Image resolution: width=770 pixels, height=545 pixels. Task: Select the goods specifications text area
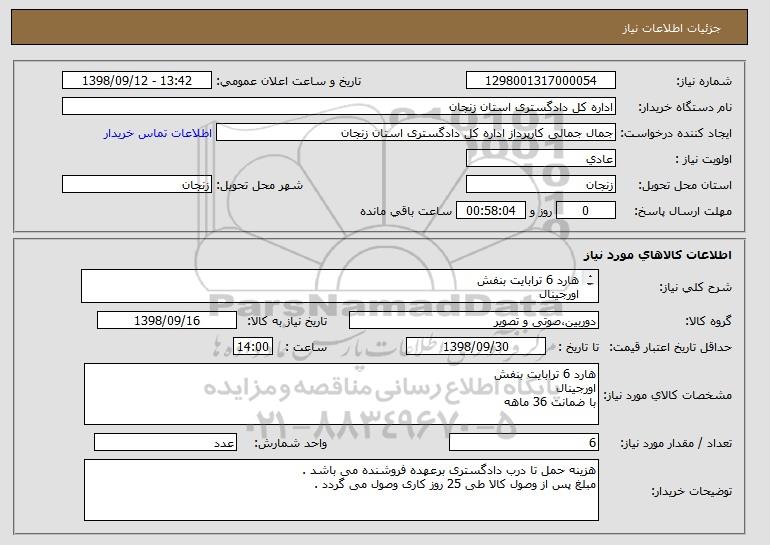pos(341,394)
